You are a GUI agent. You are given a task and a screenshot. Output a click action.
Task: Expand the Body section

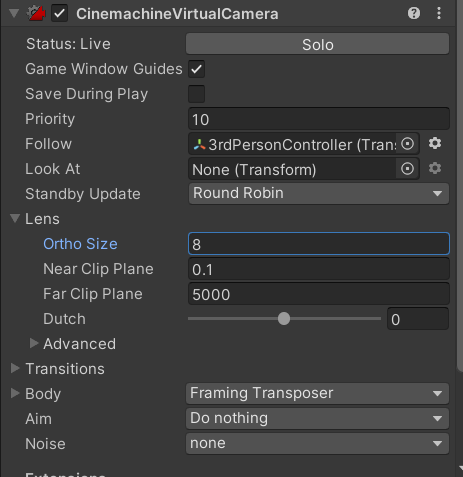(15, 393)
